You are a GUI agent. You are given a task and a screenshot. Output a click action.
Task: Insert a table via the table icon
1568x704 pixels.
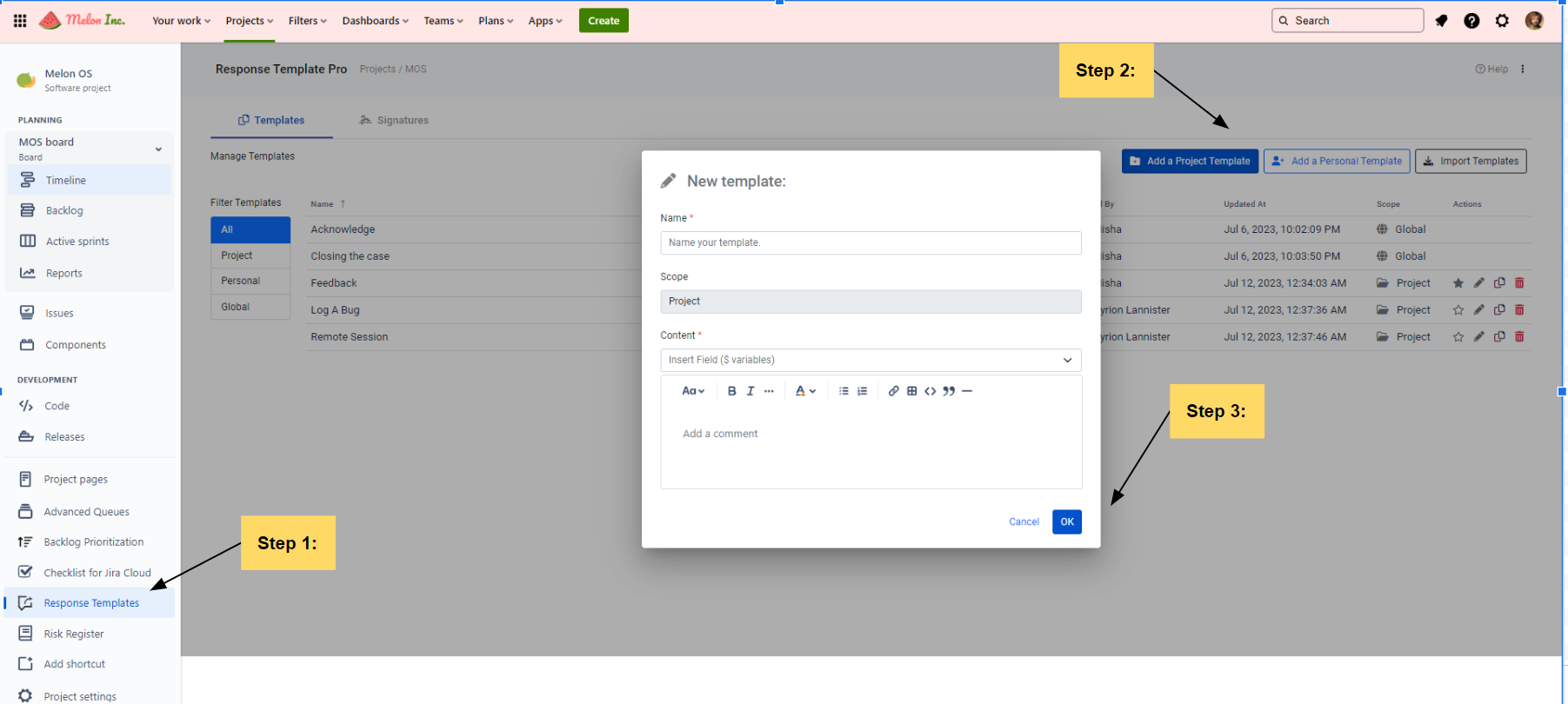pos(911,391)
